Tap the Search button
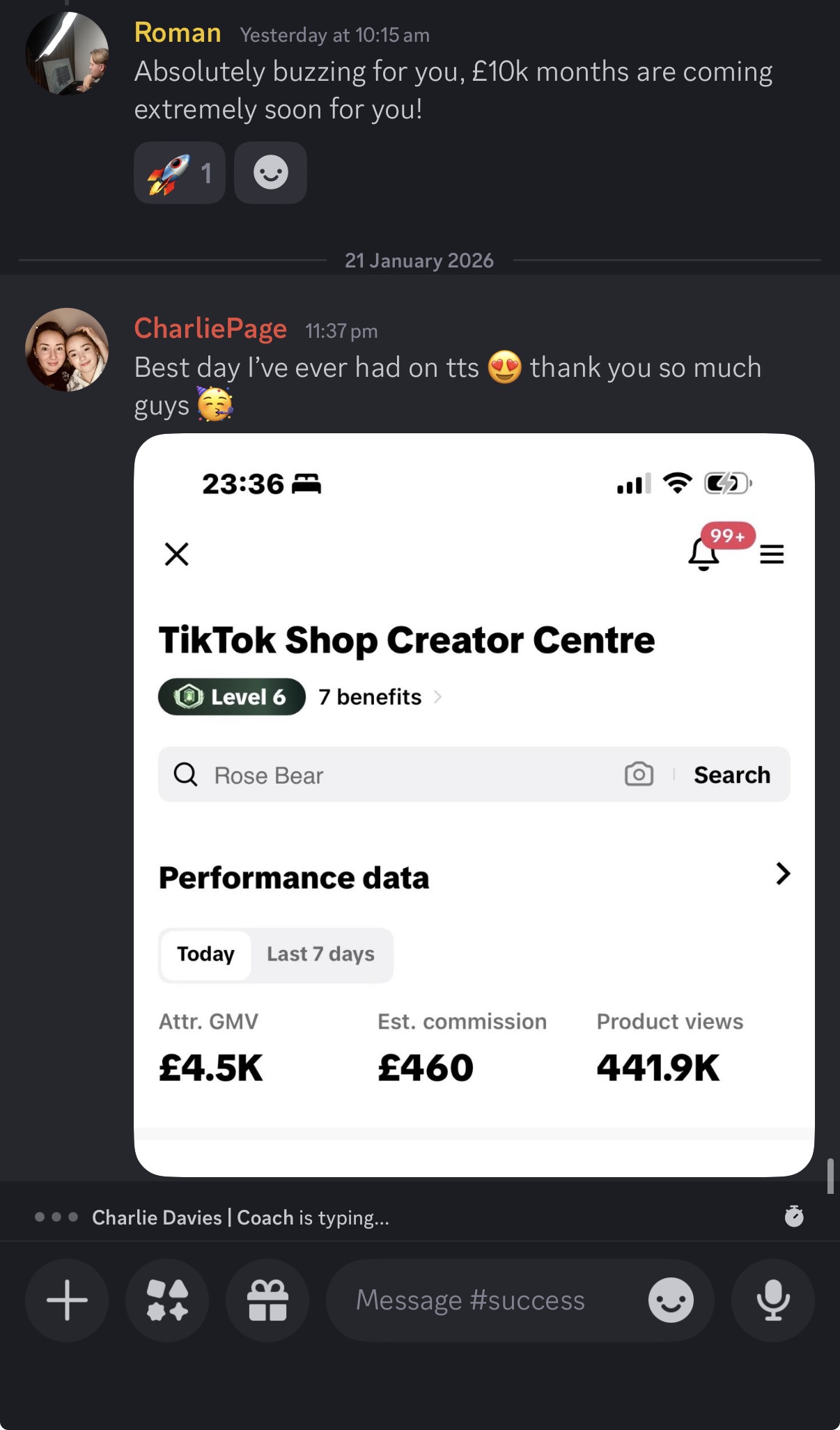 pyautogui.click(x=732, y=775)
